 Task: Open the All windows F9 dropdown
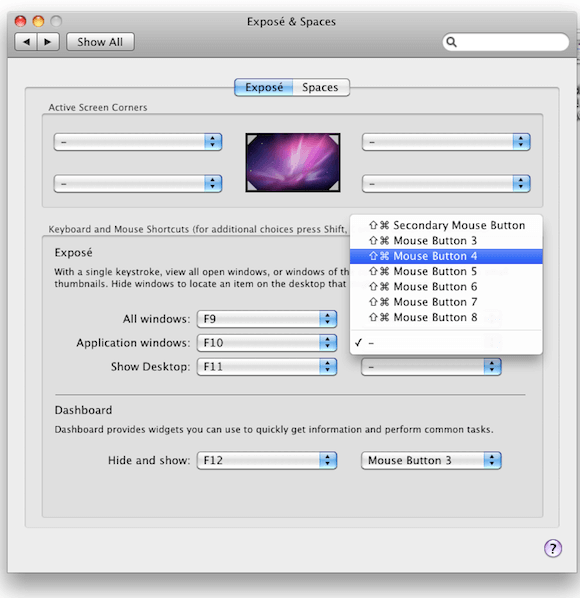(267, 319)
